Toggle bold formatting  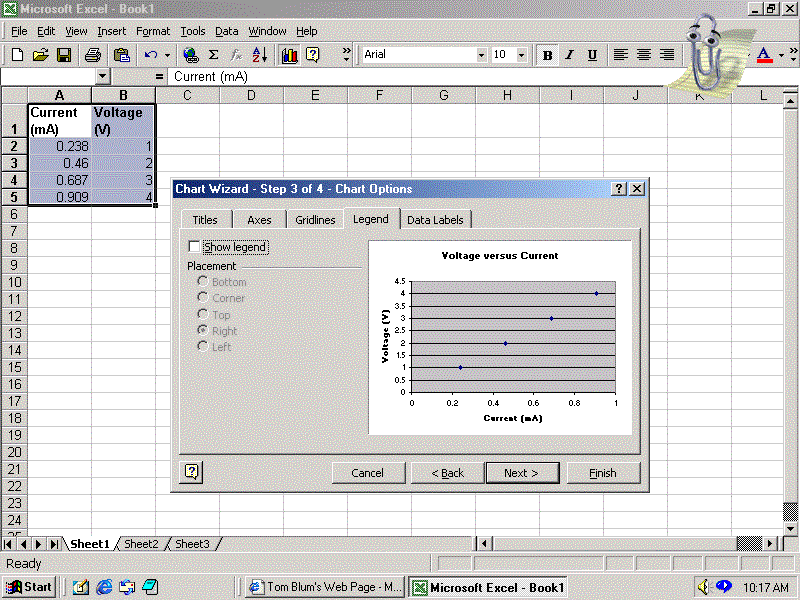pos(547,55)
